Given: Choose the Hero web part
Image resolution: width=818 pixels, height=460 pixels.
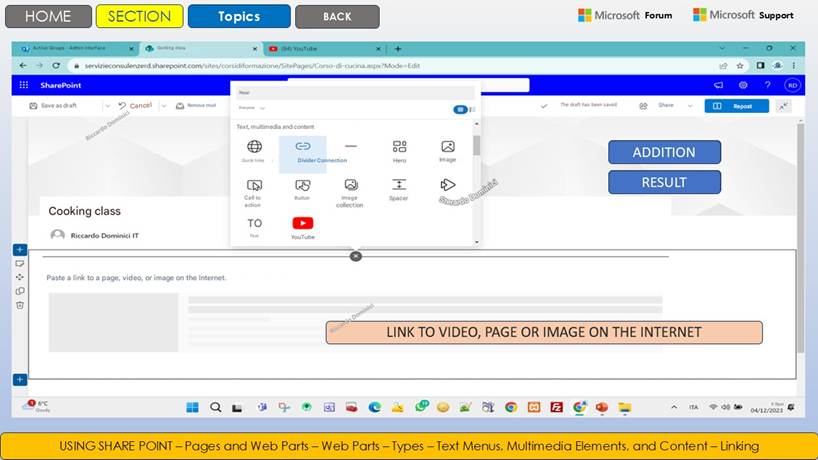Looking at the screenshot, I should [400, 151].
